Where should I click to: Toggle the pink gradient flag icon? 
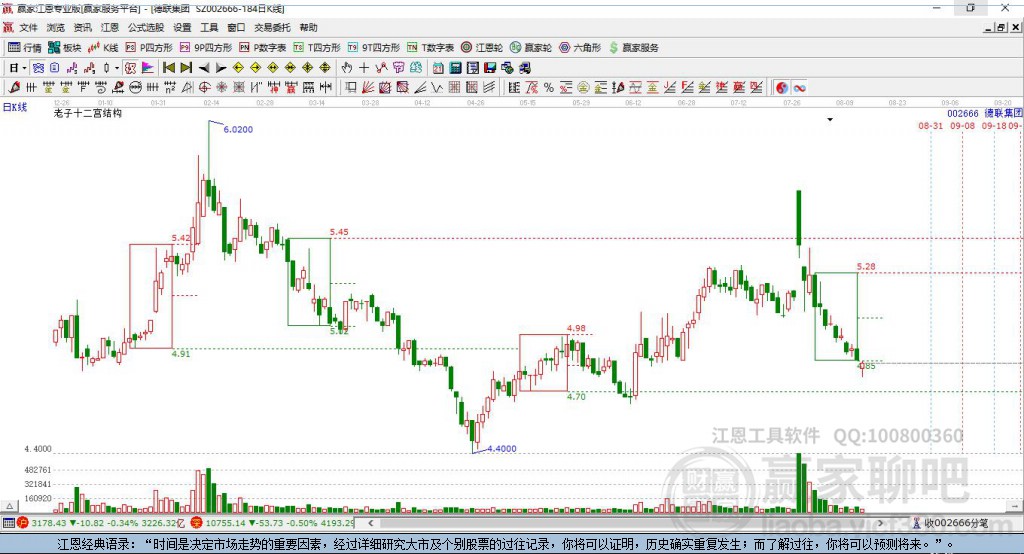(x=148, y=68)
